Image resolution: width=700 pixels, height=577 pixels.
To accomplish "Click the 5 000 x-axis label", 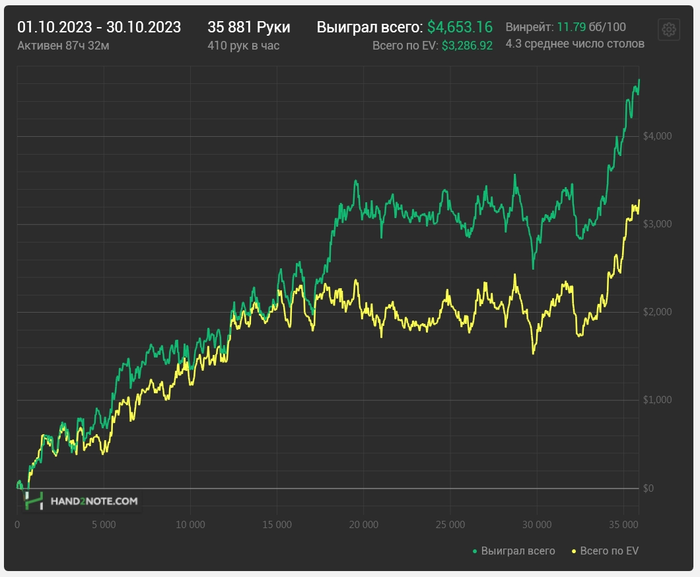I will click(104, 525).
